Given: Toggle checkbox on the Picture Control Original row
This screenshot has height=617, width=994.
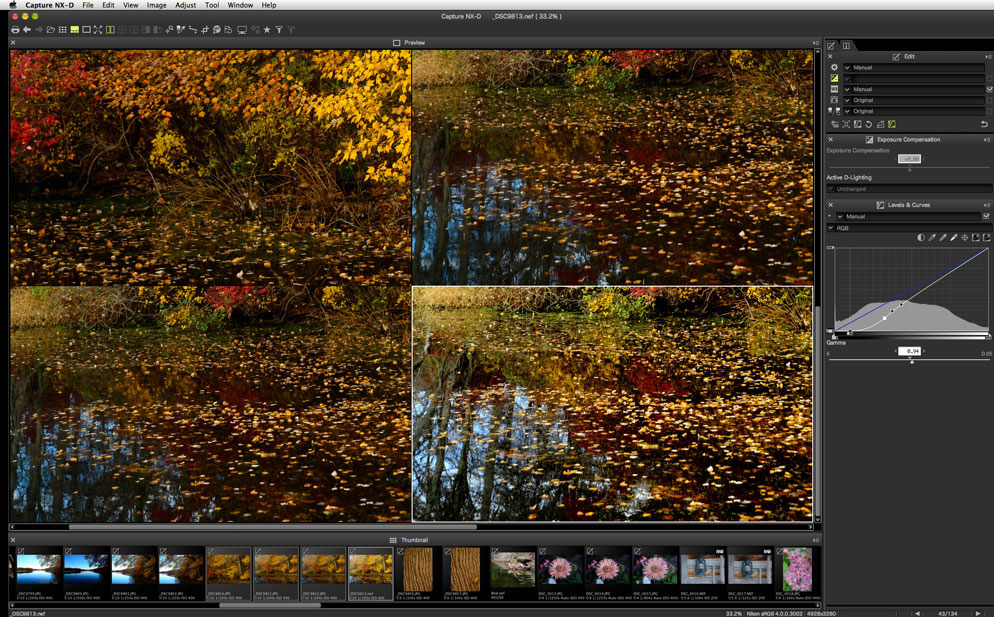Looking at the screenshot, I should coord(990,100).
